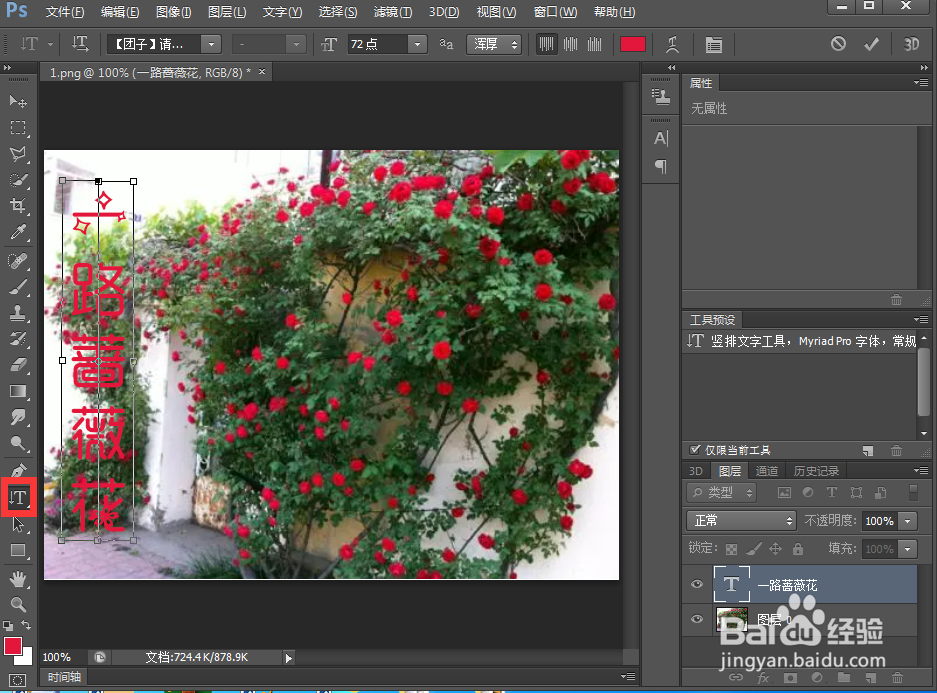The image size is (937, 693).
Task: Select the 一路蔷薇花 layer thumbnail
Action: pyautogui.click(x=731, y=584)
